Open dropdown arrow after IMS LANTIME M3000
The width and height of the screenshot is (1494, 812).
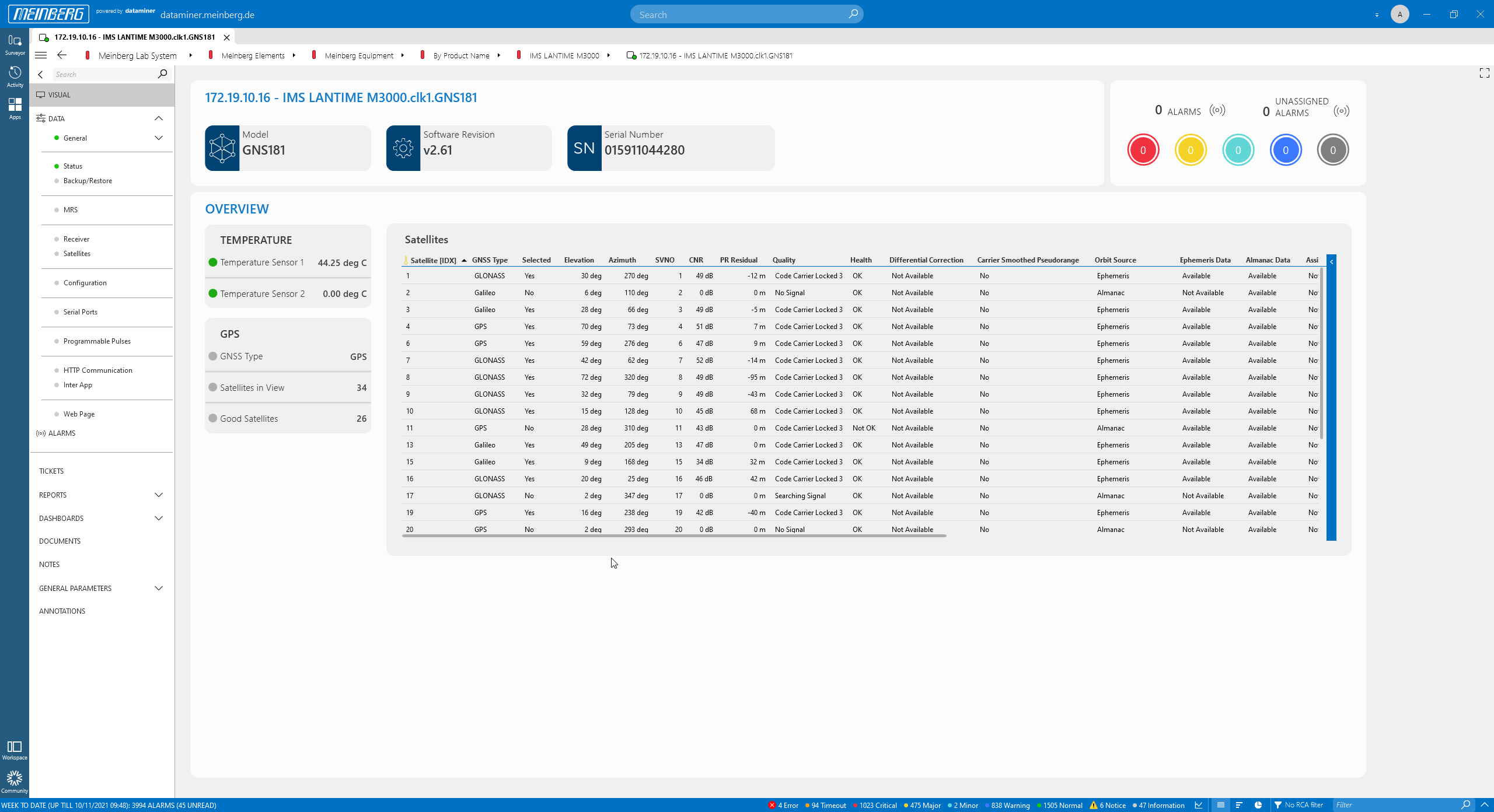click(x=608, y=55)
